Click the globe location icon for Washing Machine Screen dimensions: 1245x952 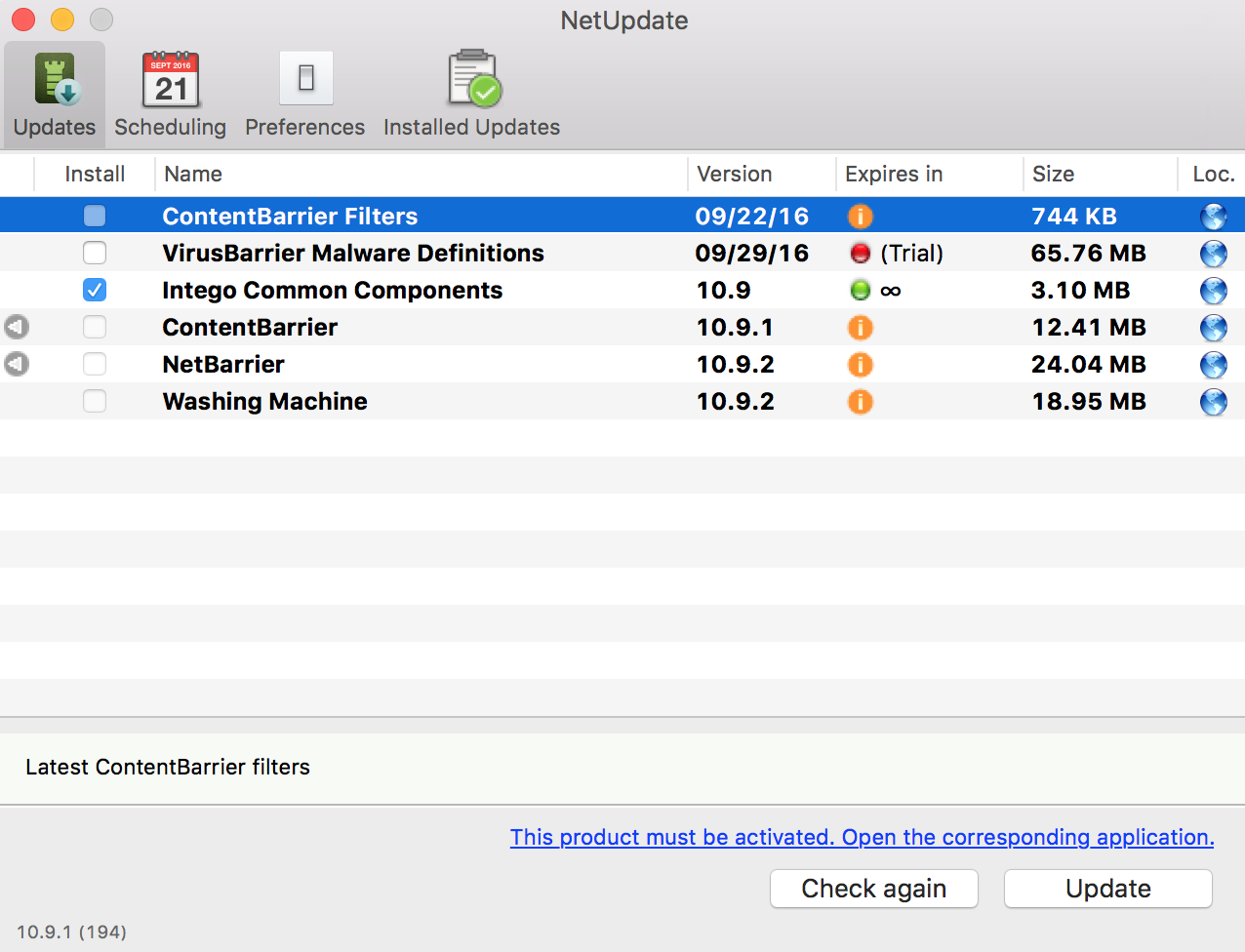click(x=1214, y=401)
